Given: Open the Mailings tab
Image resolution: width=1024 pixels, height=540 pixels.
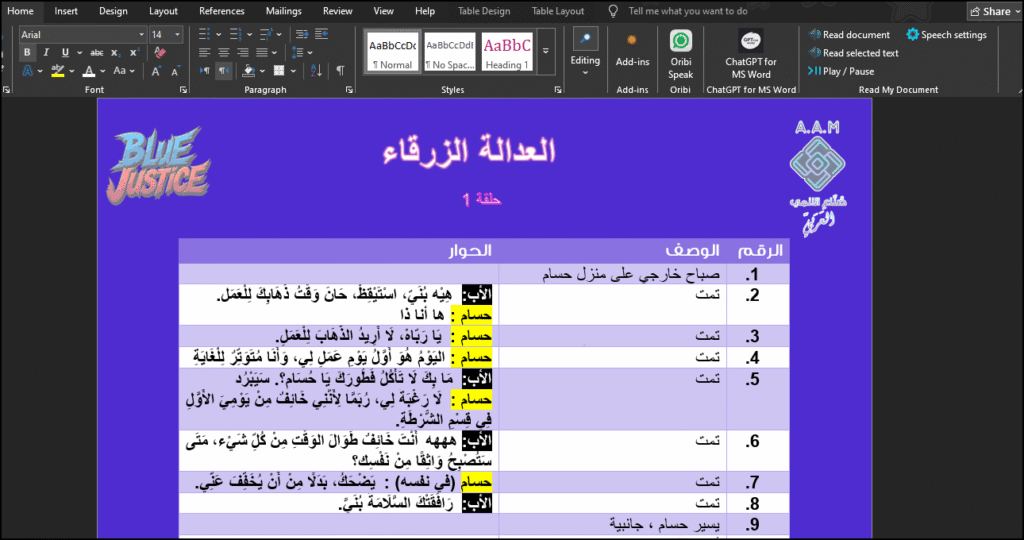Looking at the screenshot, I should [283, 11].
